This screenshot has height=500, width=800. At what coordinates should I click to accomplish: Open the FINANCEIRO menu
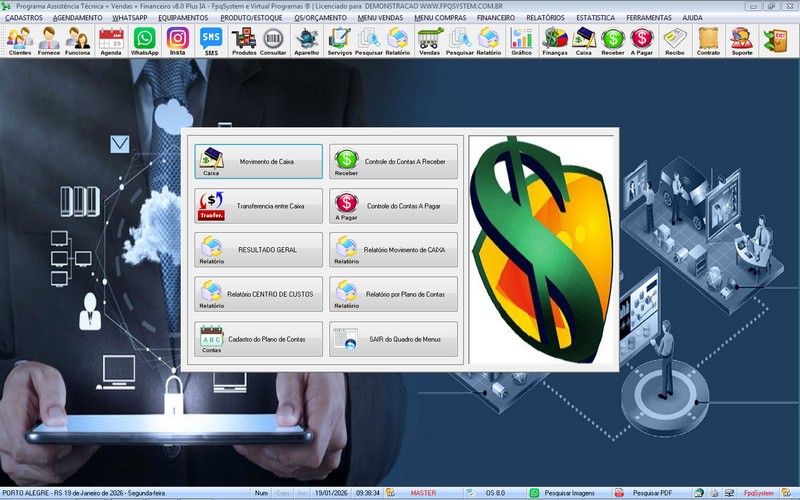(496, 18)
